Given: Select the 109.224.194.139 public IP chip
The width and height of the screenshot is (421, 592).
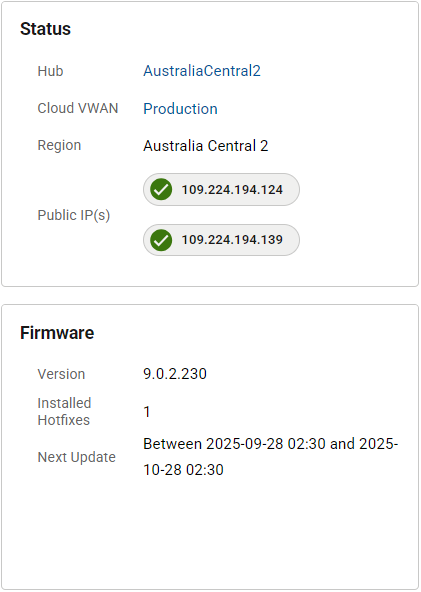Looking at the screenshot, I should click(x=221, y=240).
